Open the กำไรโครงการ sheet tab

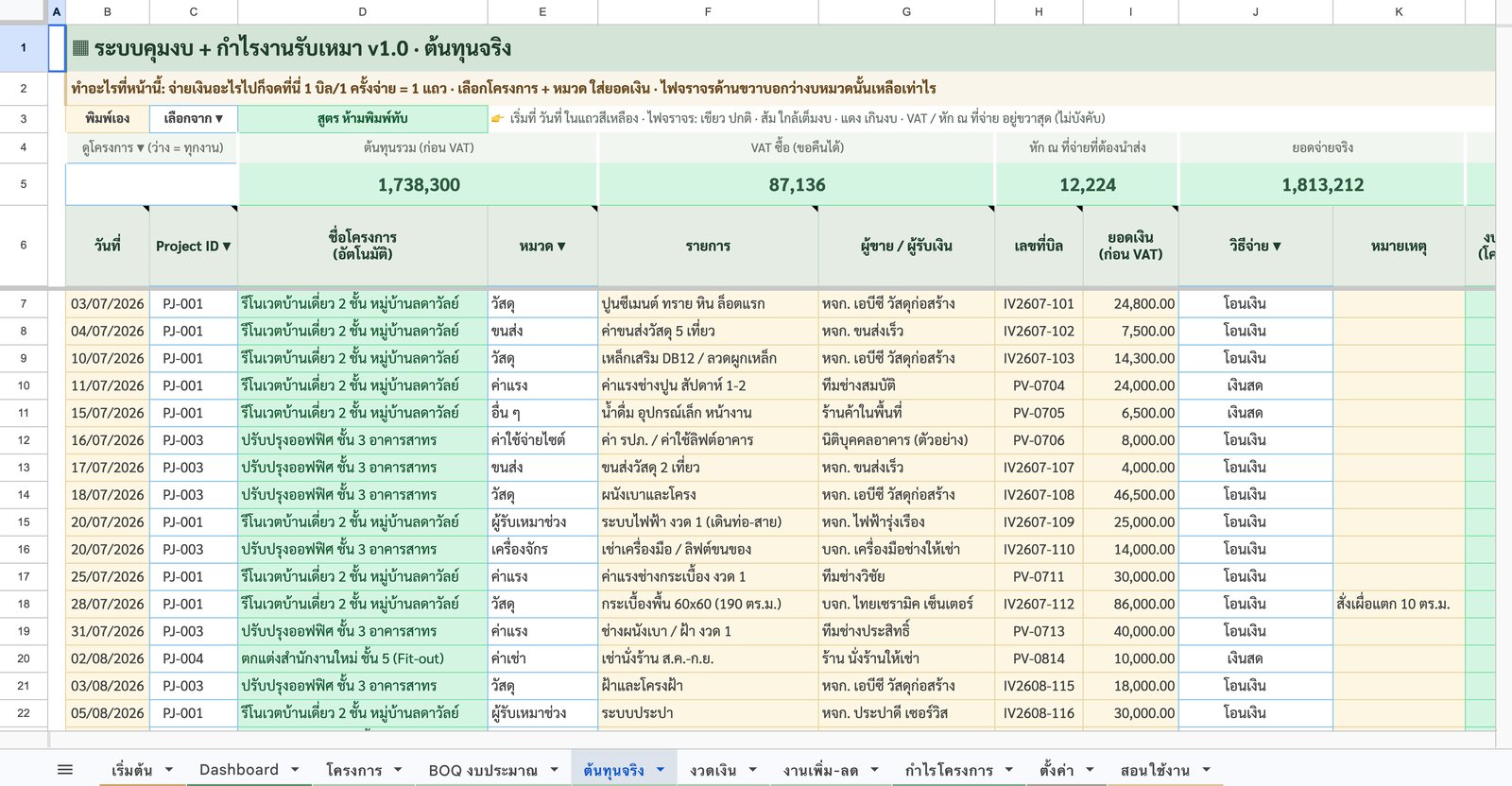click(949, 770)
